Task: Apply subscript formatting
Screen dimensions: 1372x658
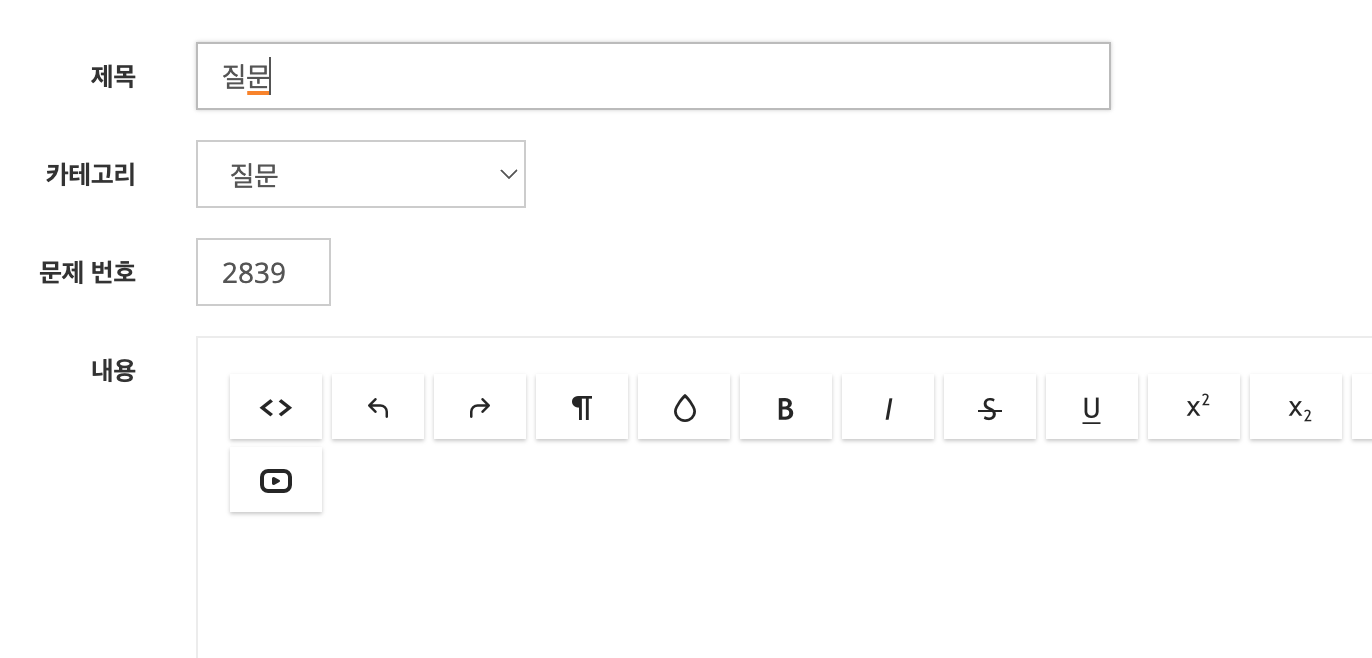Action: (x=1296, y=407)
